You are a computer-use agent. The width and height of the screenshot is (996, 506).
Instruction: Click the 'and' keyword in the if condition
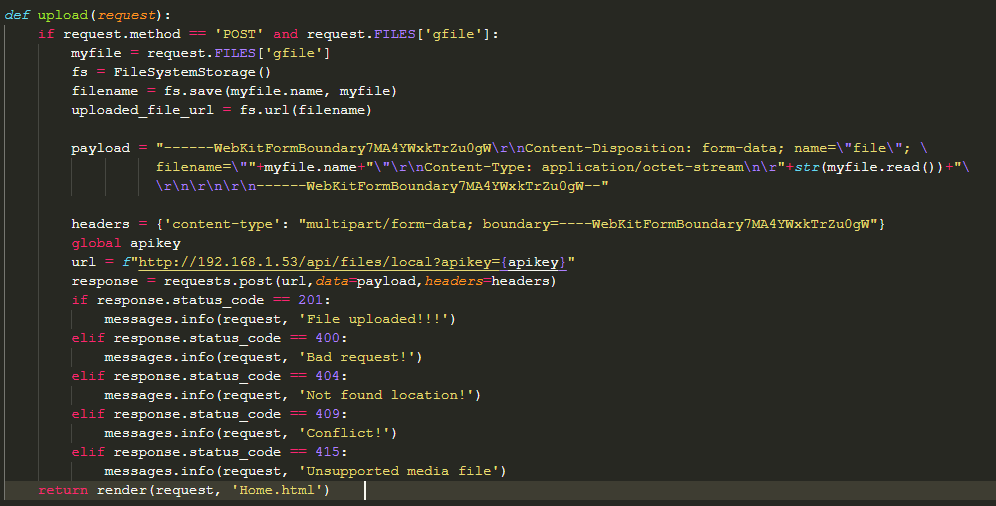(x=286, y=34)
